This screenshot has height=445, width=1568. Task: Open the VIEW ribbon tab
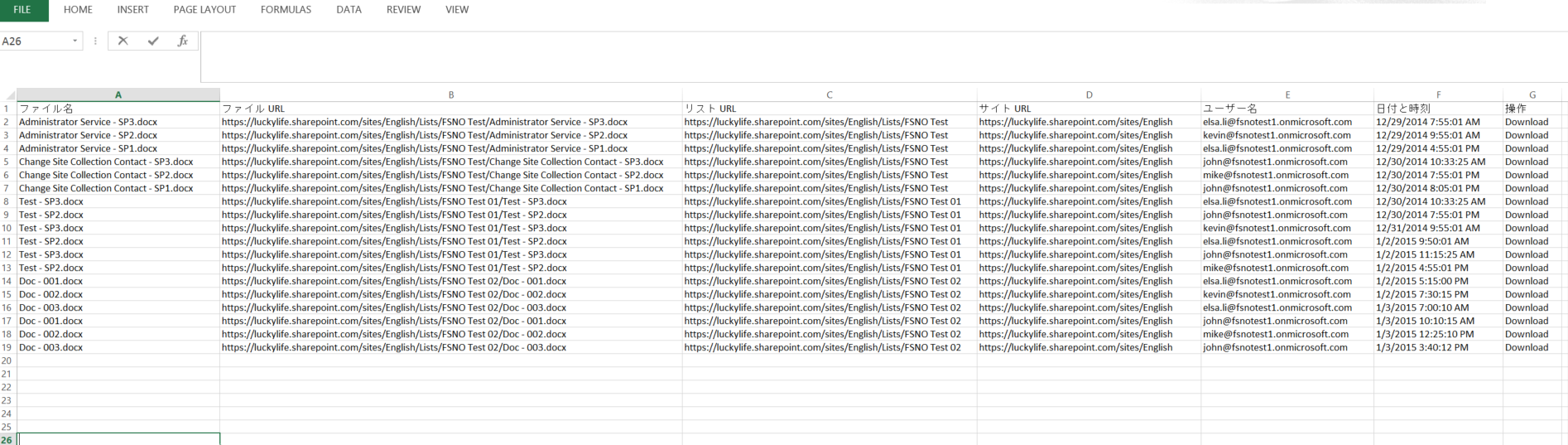click(457, 10)
